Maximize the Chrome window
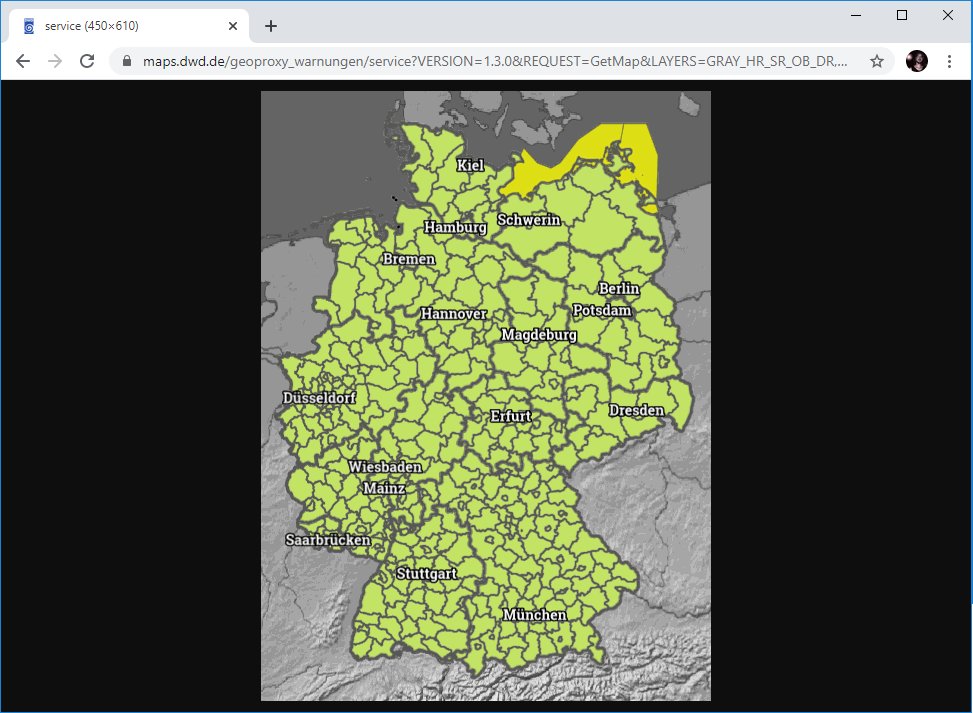Image resolution: width=973 pixels, height=713 pixels. (902, 15)
